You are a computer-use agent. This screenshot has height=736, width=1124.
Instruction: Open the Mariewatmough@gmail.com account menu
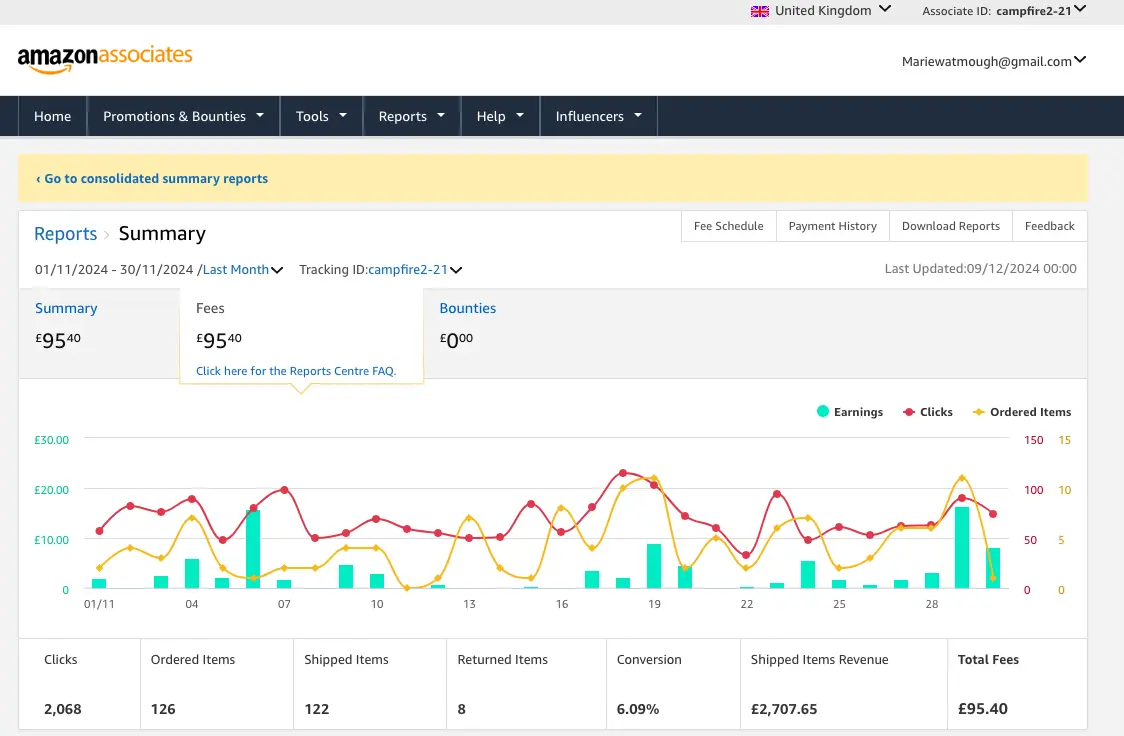point(994,62)
